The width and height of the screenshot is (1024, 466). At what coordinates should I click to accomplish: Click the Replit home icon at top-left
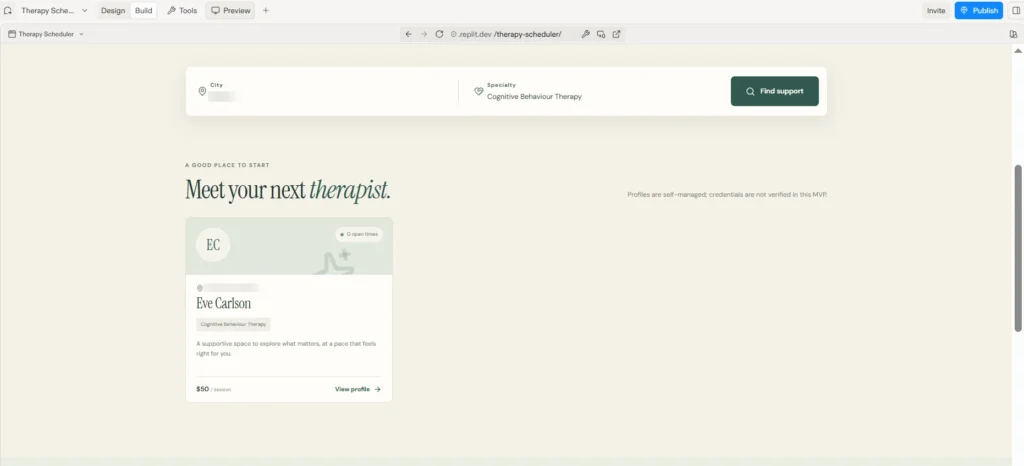pyautogui.click(x=8, y=10)
